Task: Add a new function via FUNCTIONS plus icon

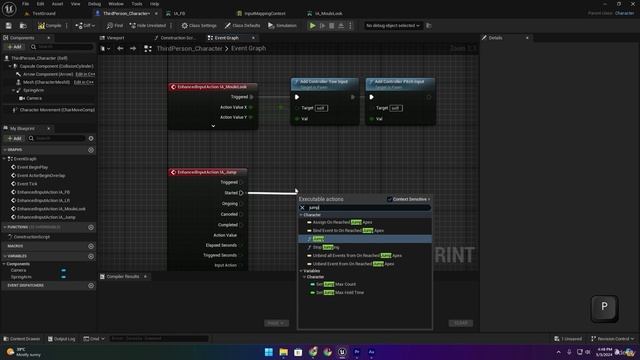Action: (91, 227)
